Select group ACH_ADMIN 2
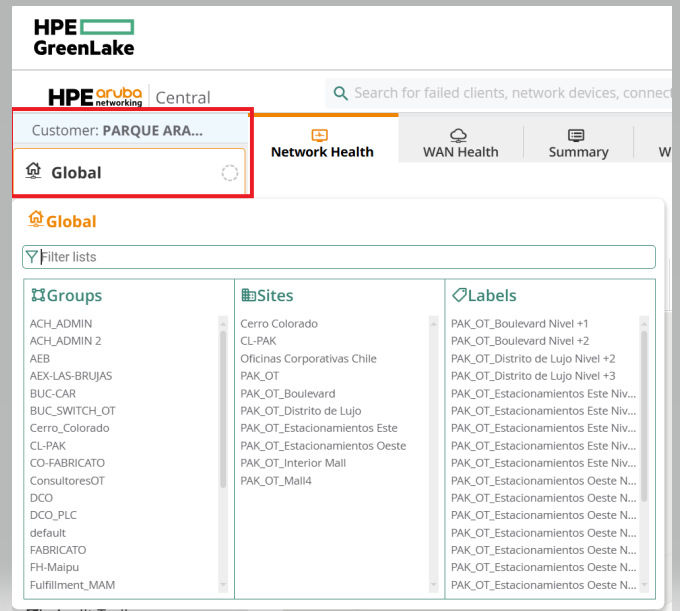This screenshot has height=611, width=680. click(x=65, y=341)
